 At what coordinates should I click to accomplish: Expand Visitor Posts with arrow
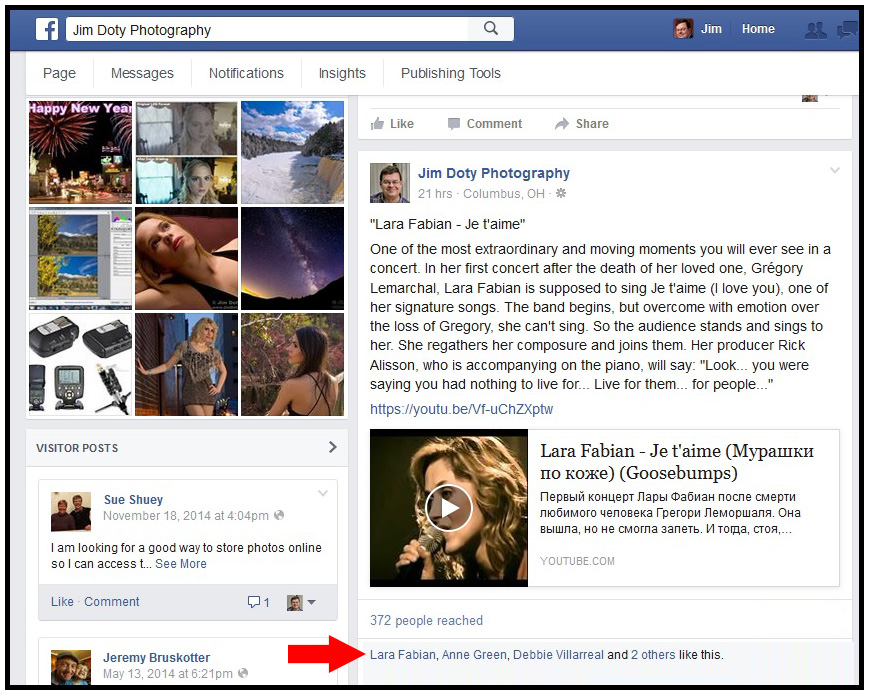(333, 447)
